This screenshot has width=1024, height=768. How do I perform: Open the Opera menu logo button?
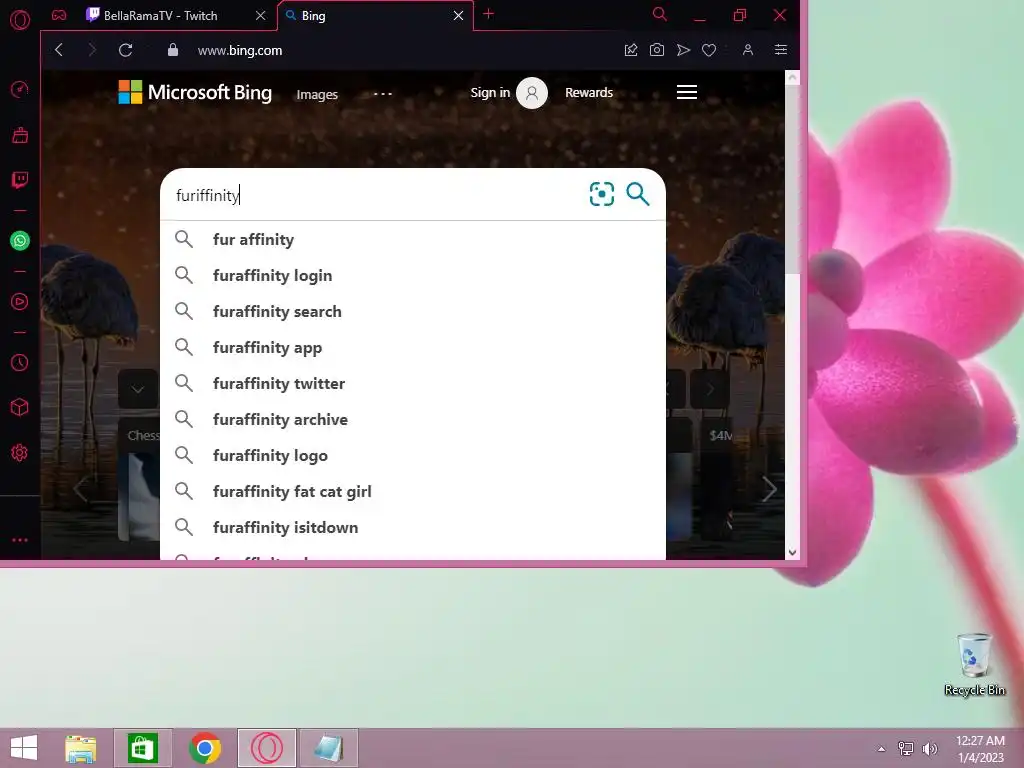tap(20, 20)
